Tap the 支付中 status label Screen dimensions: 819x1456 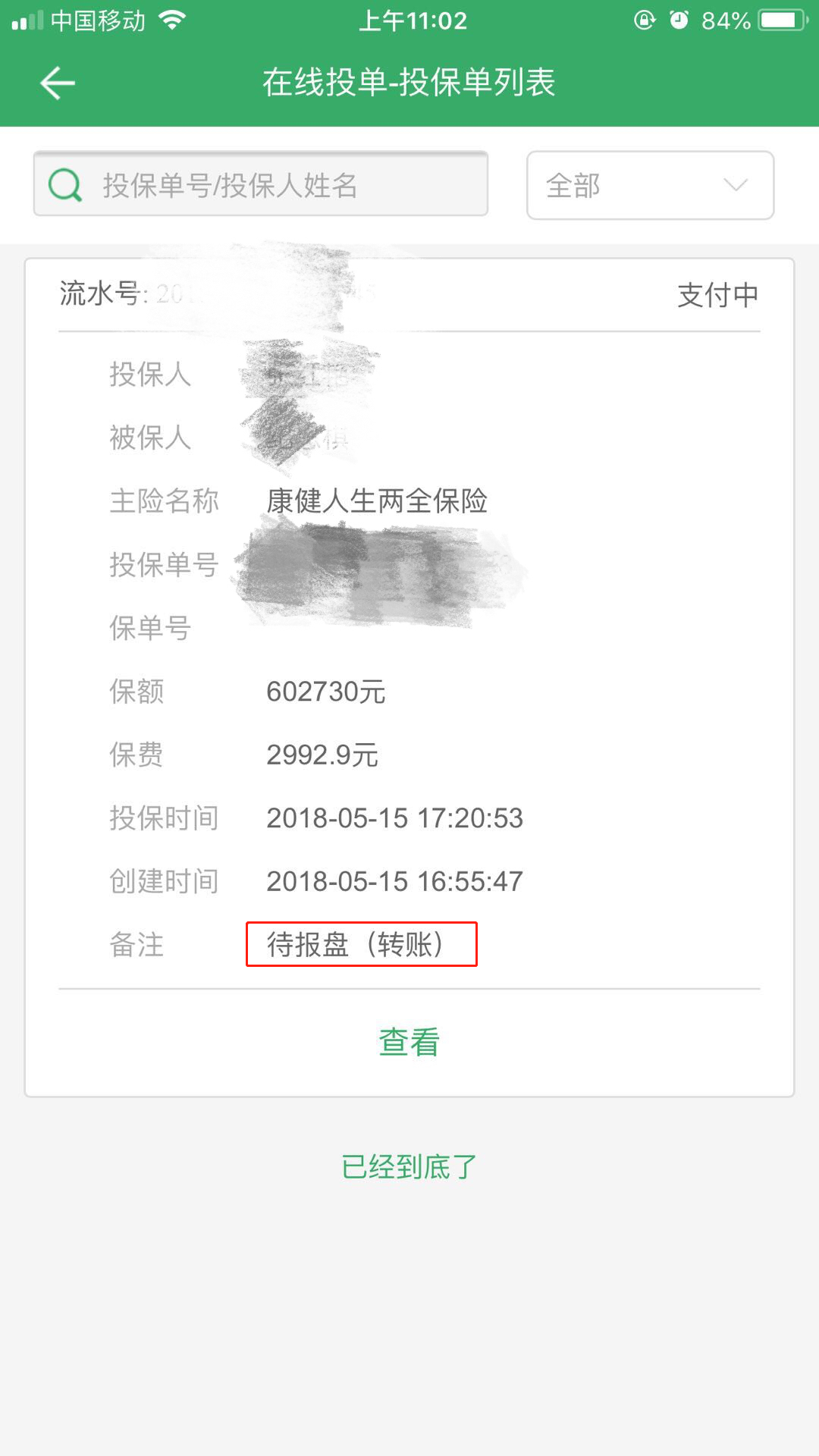(717, 295)
